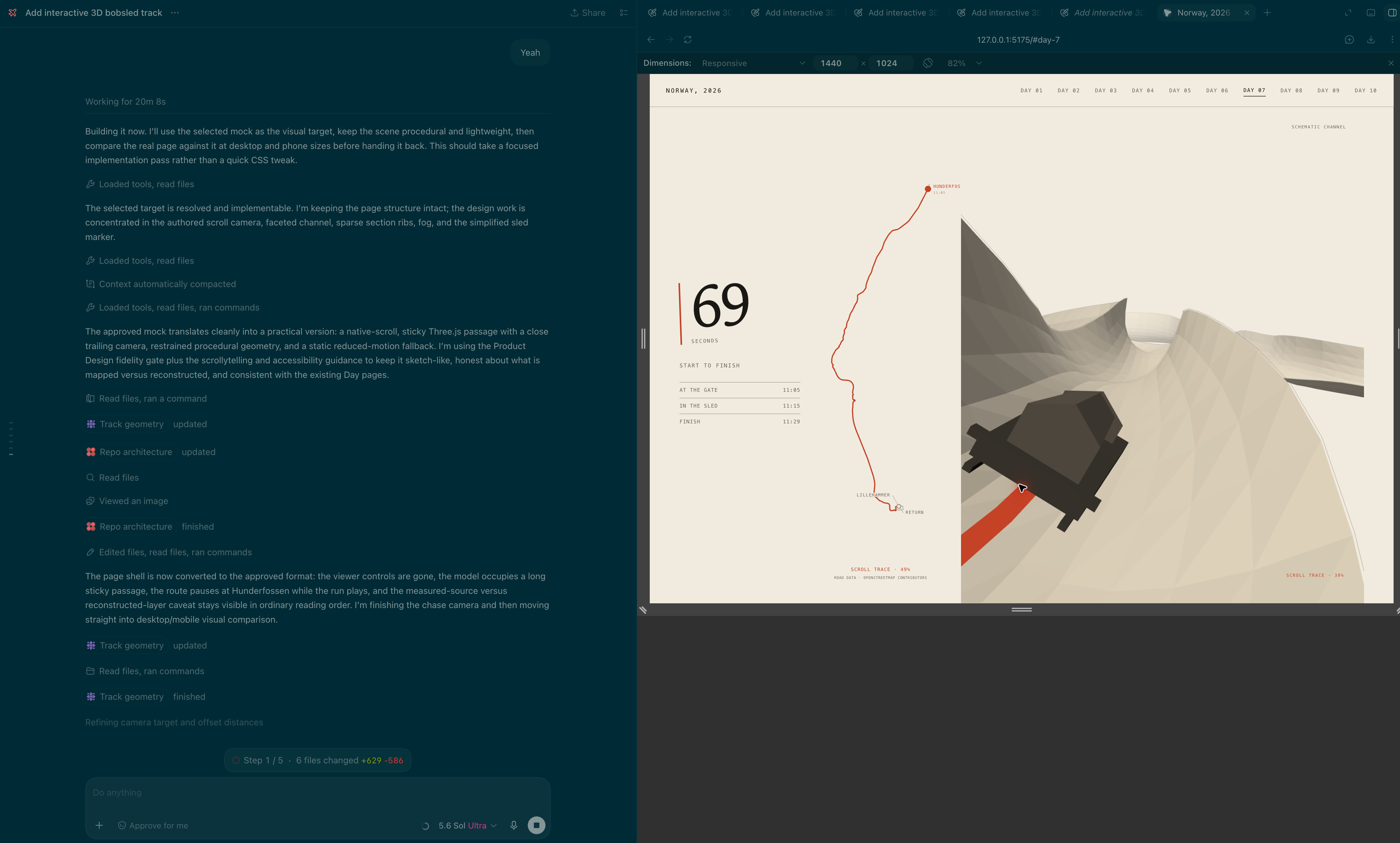Click the plus attach icon in composer

click(x=99, y=825)
